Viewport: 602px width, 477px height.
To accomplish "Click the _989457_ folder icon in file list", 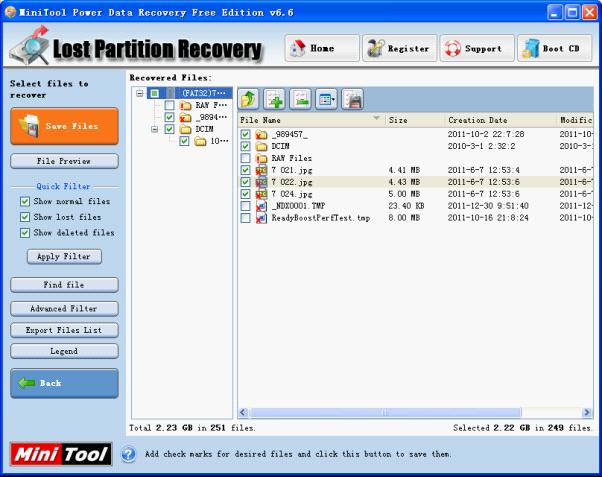I will [x=261, y=134].
